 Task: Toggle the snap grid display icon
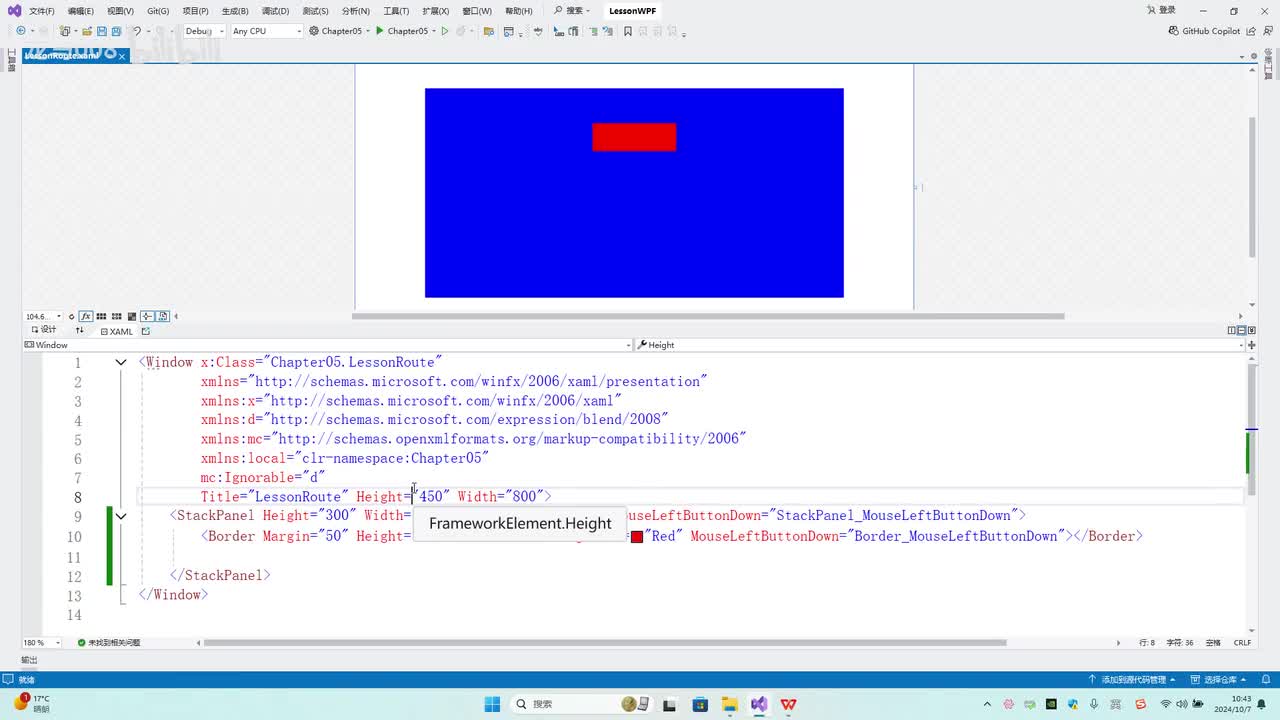(101, 316)
